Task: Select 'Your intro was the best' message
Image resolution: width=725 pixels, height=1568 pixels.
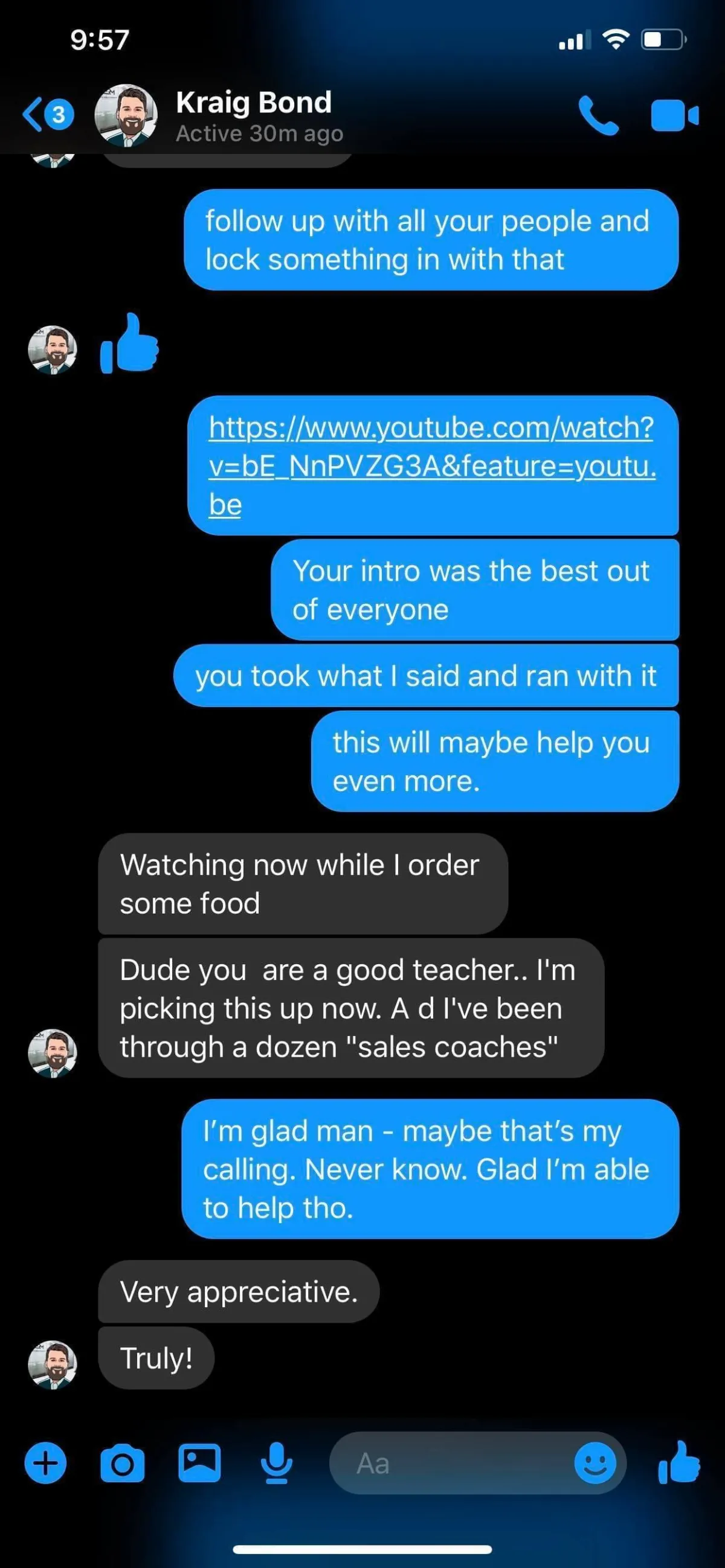Action: coord(475,590)
